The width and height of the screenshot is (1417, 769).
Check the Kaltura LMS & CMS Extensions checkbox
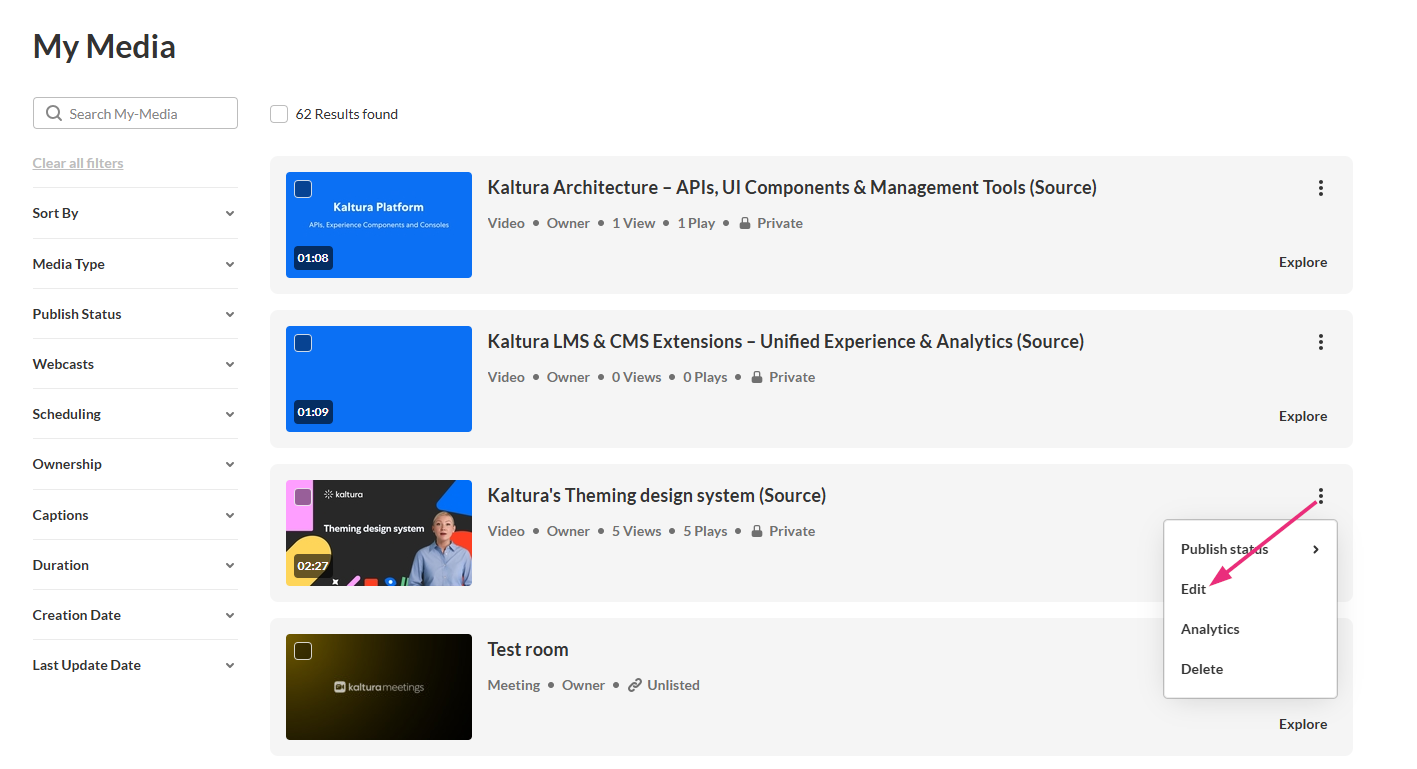pyautogui.click(x=303, y=343)
